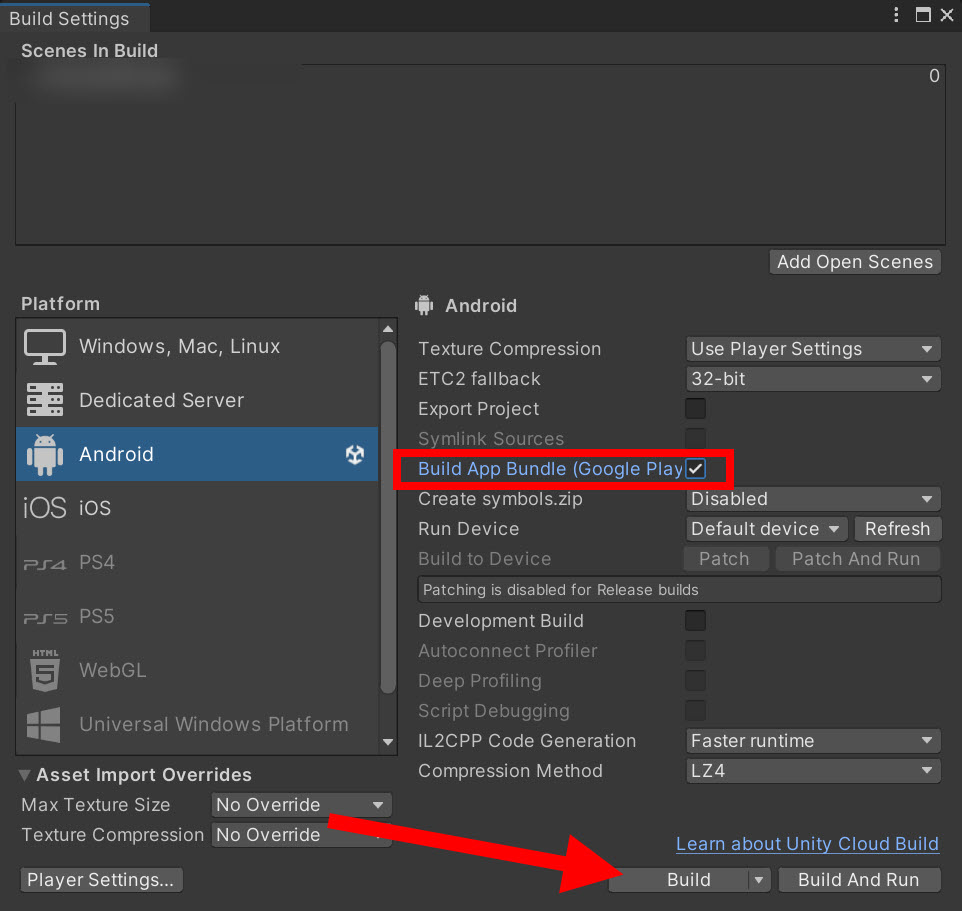Click the Windows, Mac, Linux monitor icon
The image size is (962, 911).
point(45,347)
